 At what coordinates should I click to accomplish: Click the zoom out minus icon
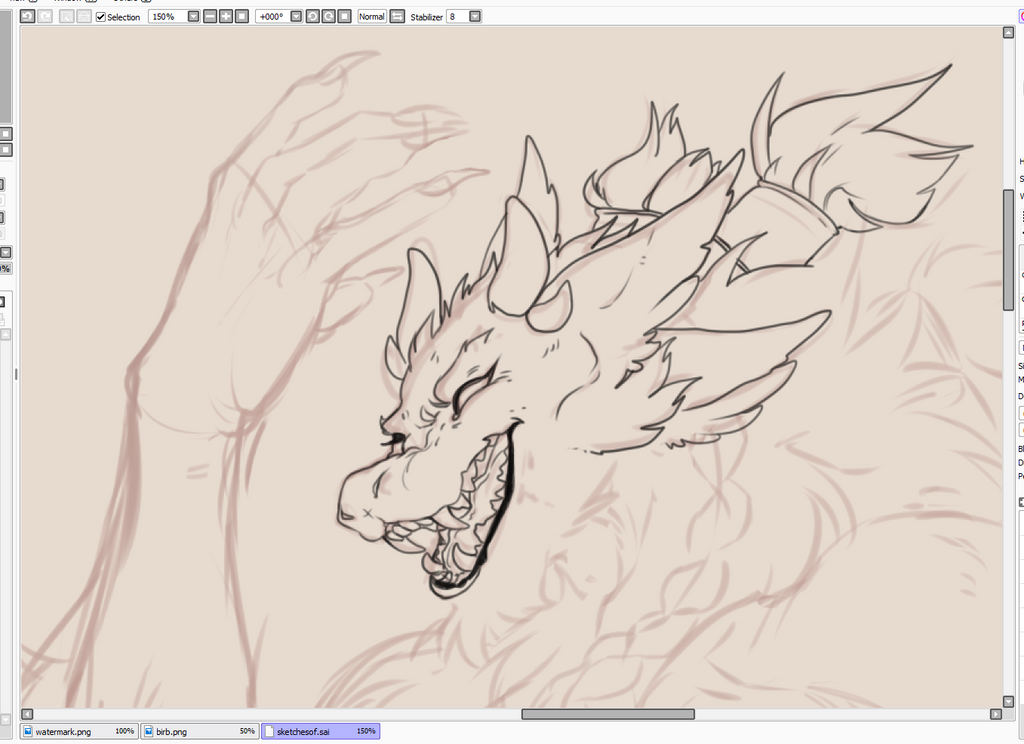click(x=210, y=16)
